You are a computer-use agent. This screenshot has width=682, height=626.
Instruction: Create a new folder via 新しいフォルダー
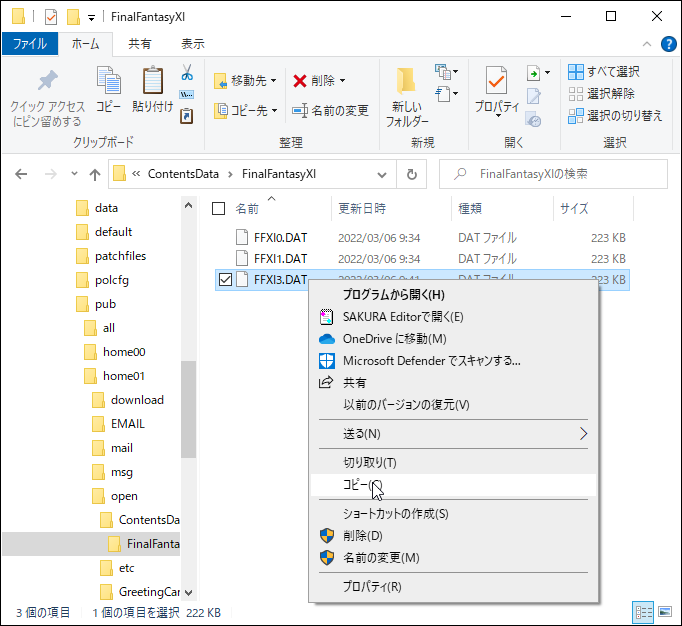[x=407, y=97]
